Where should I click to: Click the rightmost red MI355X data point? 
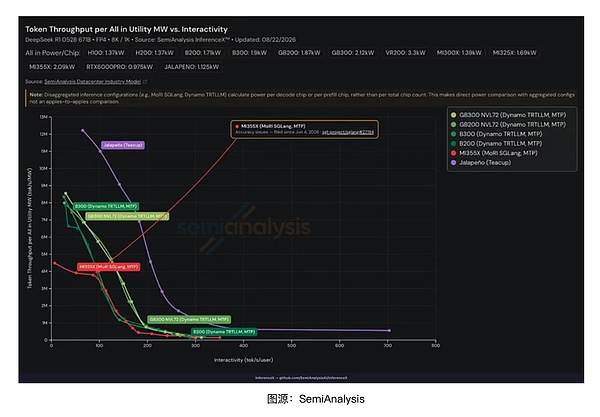pos(220,338)
